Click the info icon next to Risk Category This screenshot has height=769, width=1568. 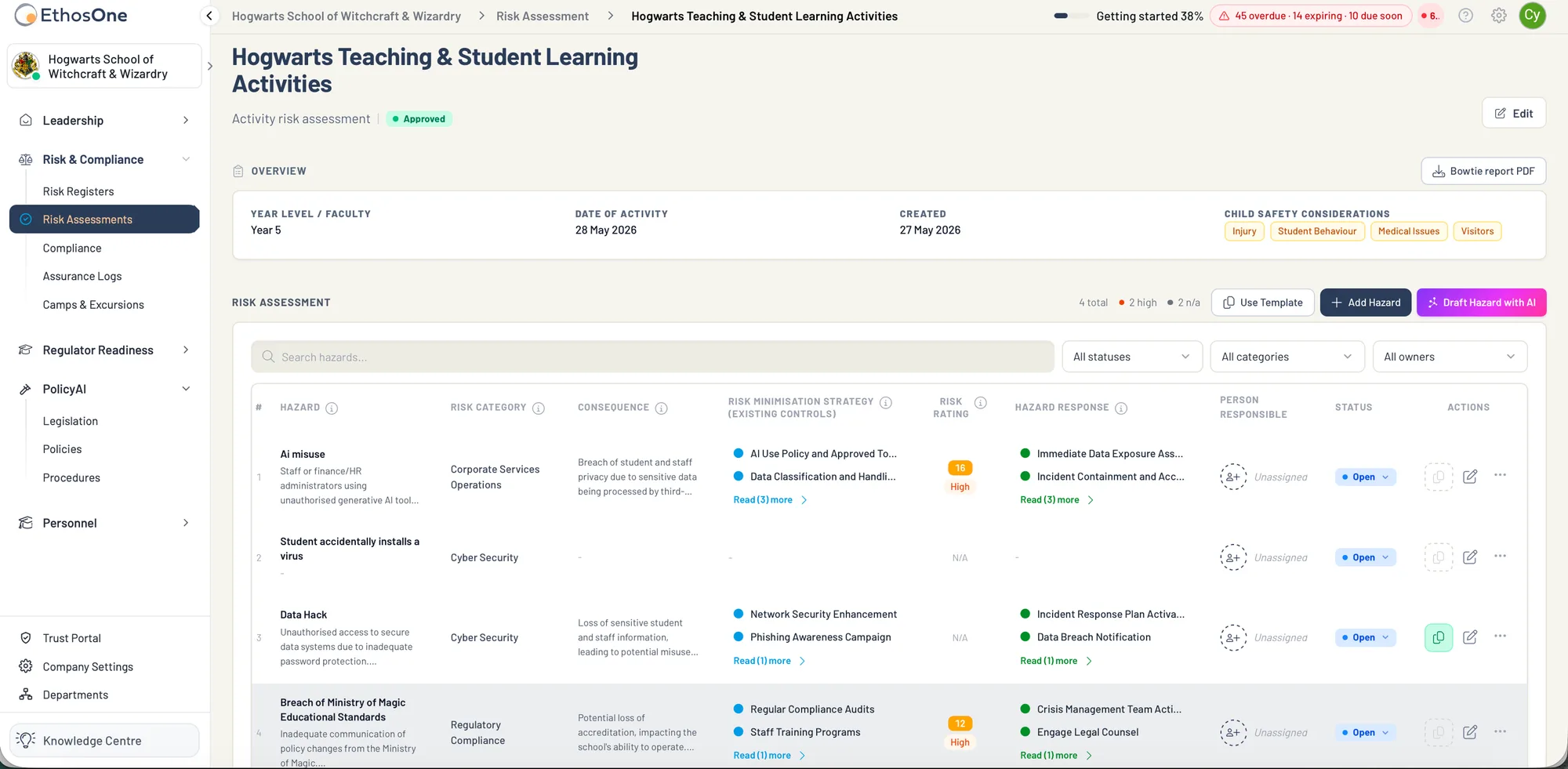click(539, 408)
